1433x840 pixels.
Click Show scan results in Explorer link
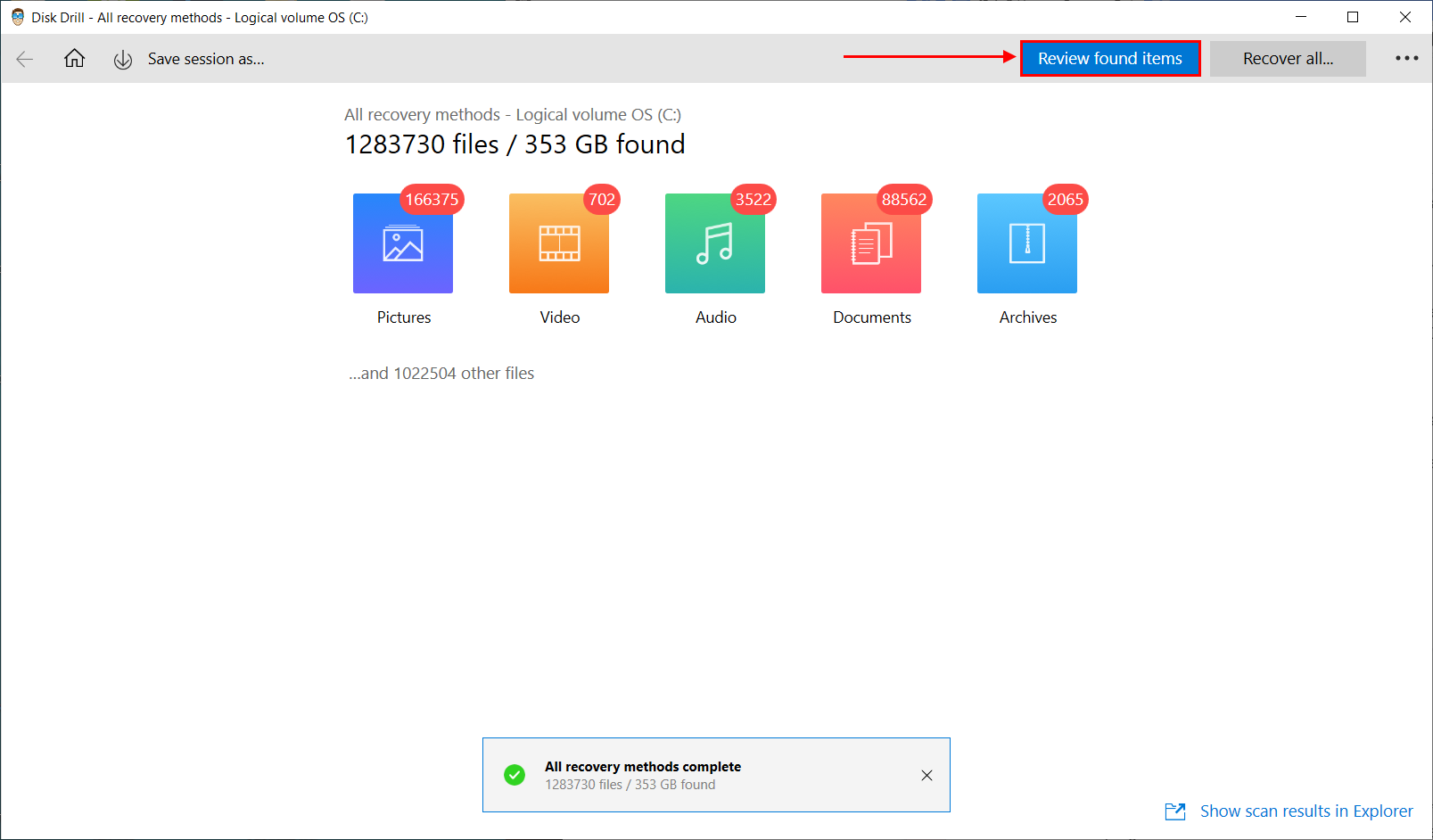[1306, 811]
